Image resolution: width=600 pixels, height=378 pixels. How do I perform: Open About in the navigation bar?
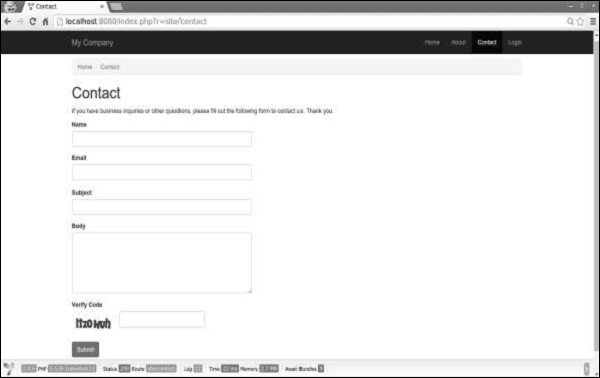(x=458, y=42)
